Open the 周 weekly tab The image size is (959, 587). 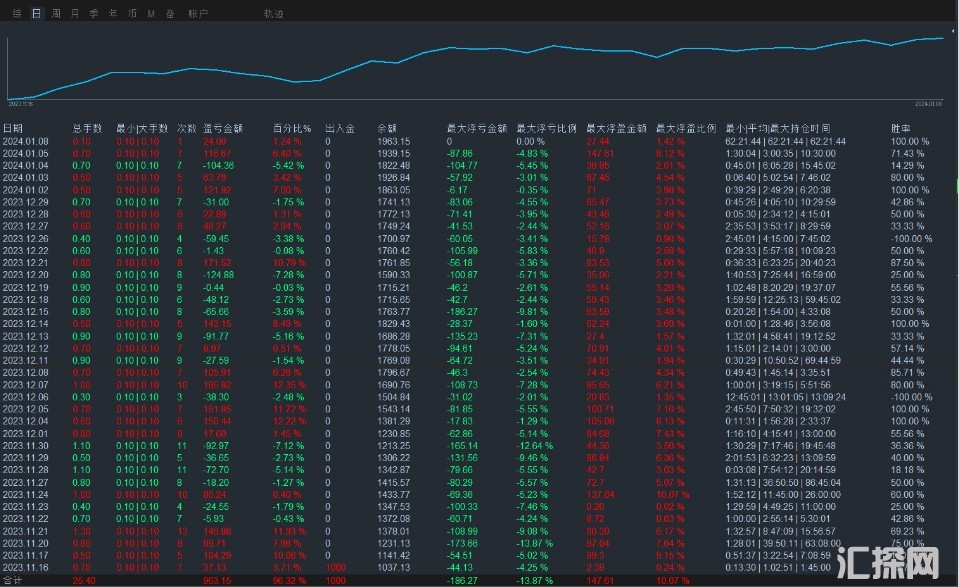click(56, 13)
